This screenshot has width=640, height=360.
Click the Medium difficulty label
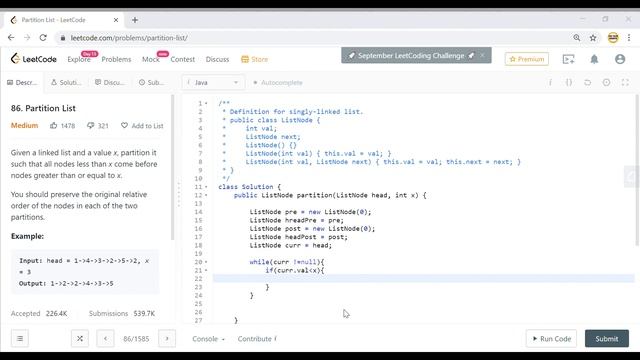[24, 125]
